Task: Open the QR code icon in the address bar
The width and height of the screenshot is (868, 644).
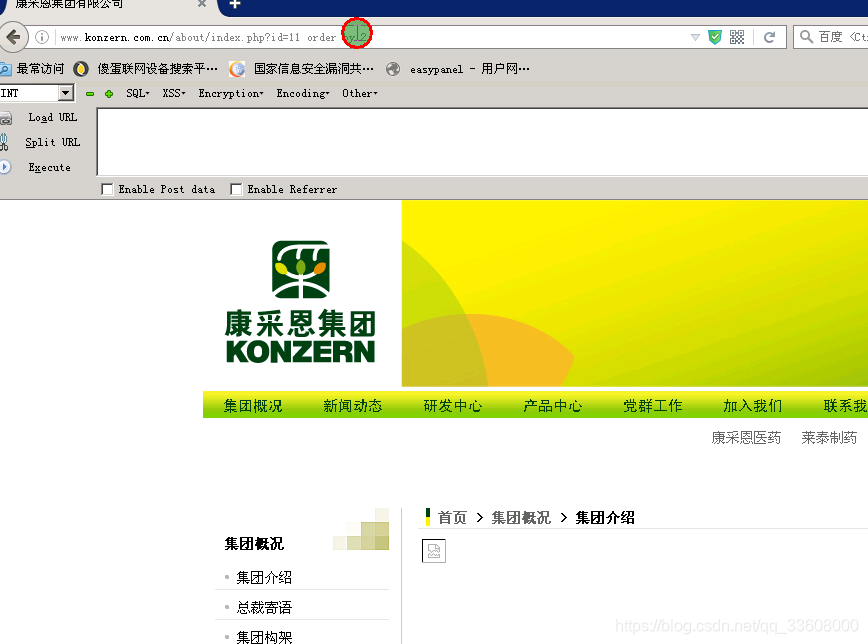Action: pyautogui.click(x=738, y=36)
